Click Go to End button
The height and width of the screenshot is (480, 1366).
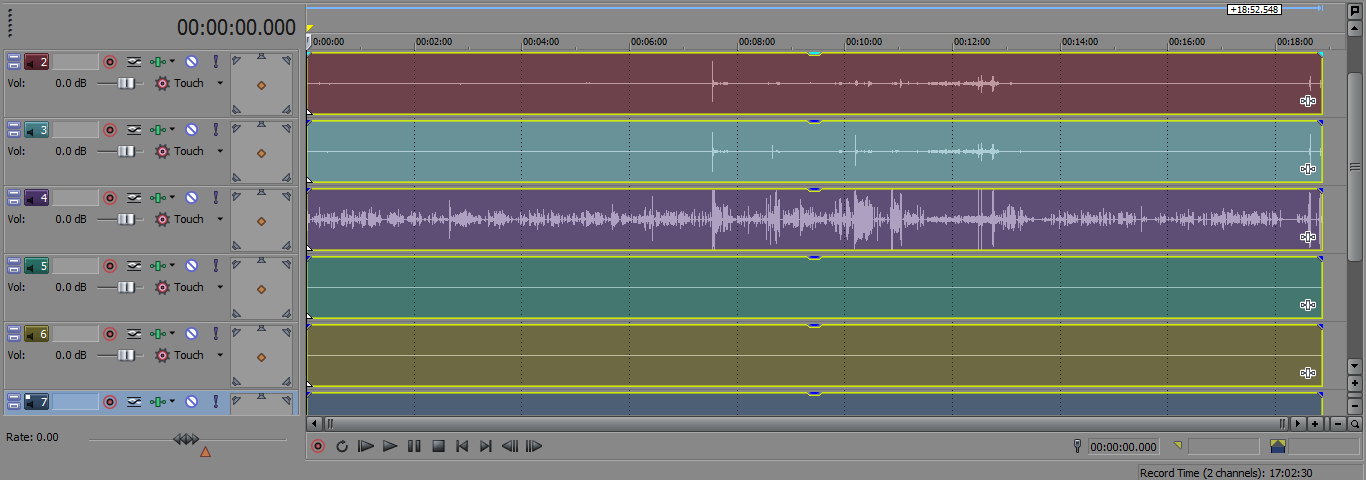pos(486,446)
